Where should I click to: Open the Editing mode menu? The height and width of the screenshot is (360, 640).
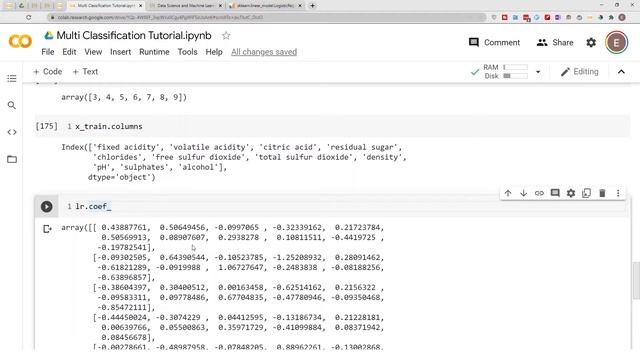click(x=580, y=72)
